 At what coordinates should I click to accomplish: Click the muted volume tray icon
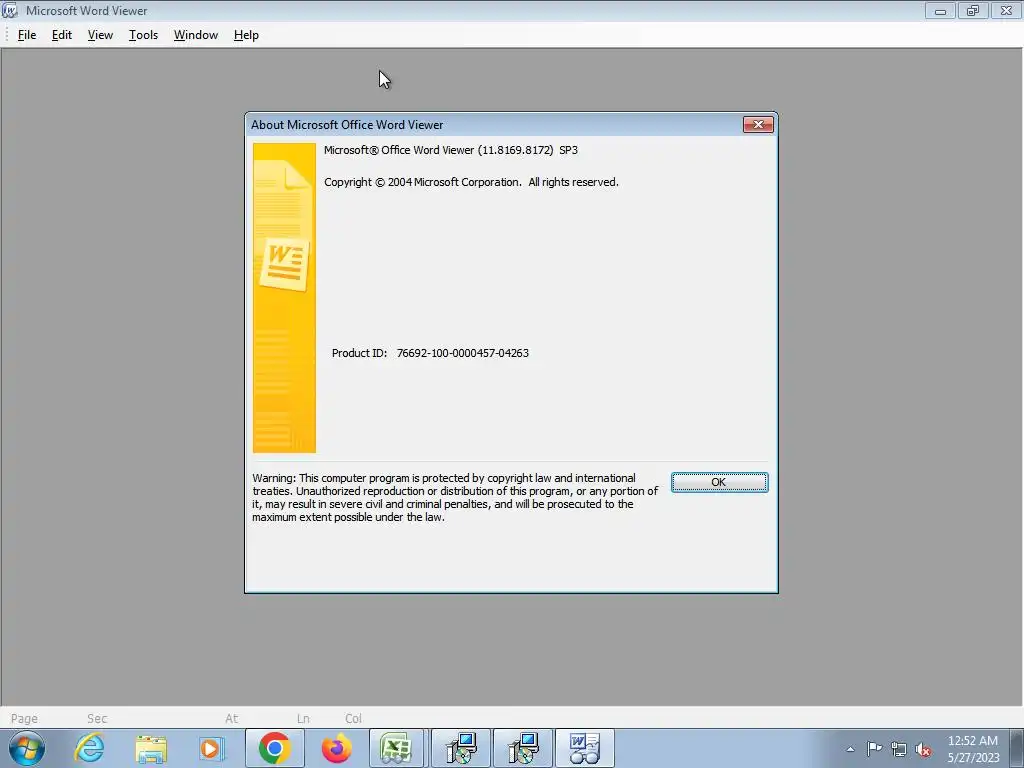click(x=923, y=750)
